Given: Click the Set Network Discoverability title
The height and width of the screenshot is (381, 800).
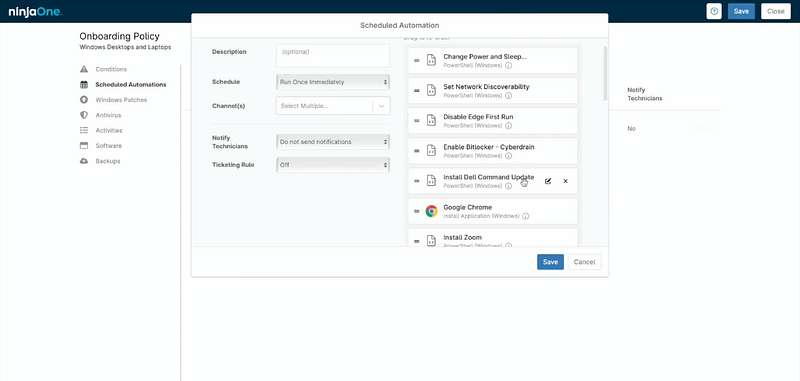Looking at the screenshot, I should [x=486, y=87].
